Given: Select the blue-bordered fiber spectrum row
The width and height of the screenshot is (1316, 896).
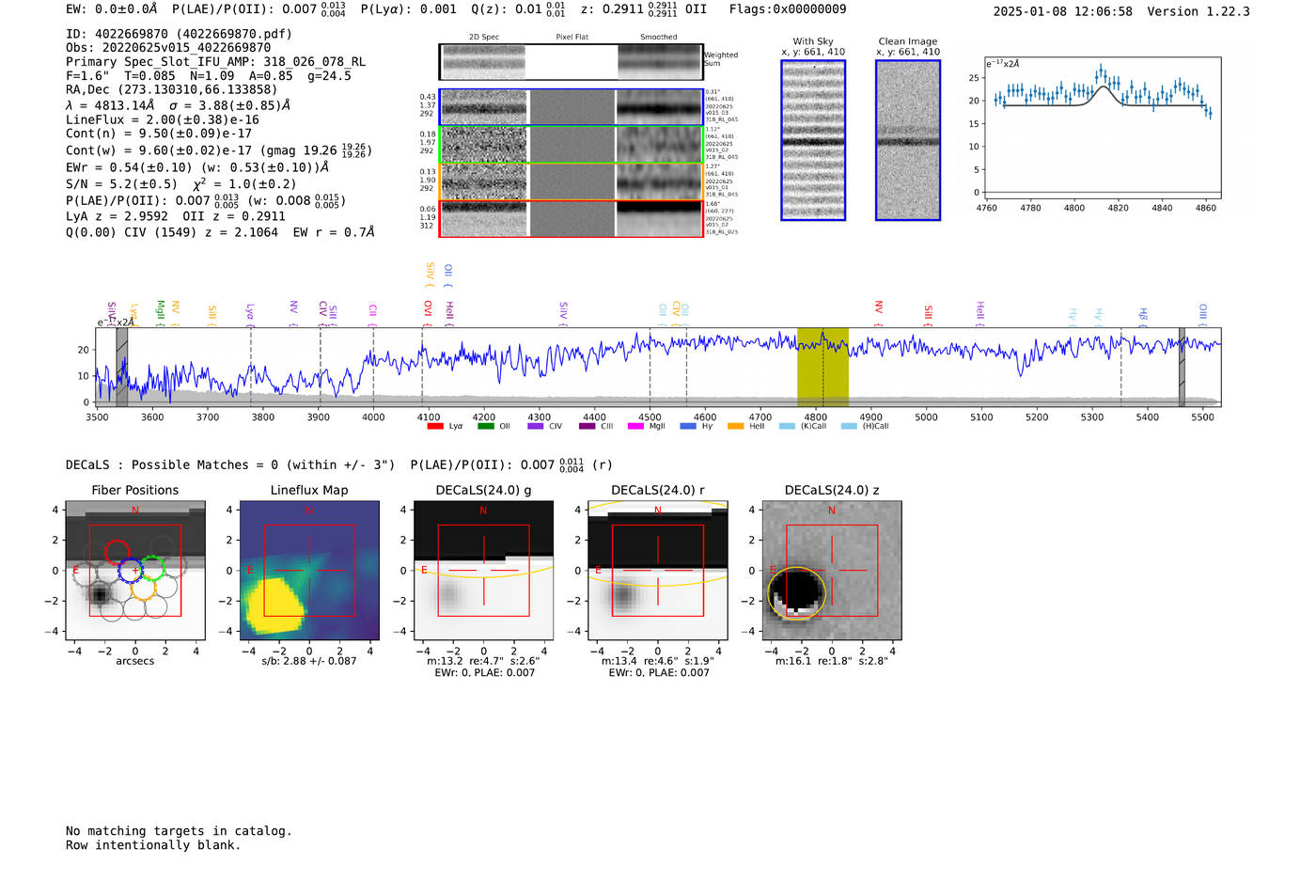Looking at the screenshot, I should [x=571, y=107].
